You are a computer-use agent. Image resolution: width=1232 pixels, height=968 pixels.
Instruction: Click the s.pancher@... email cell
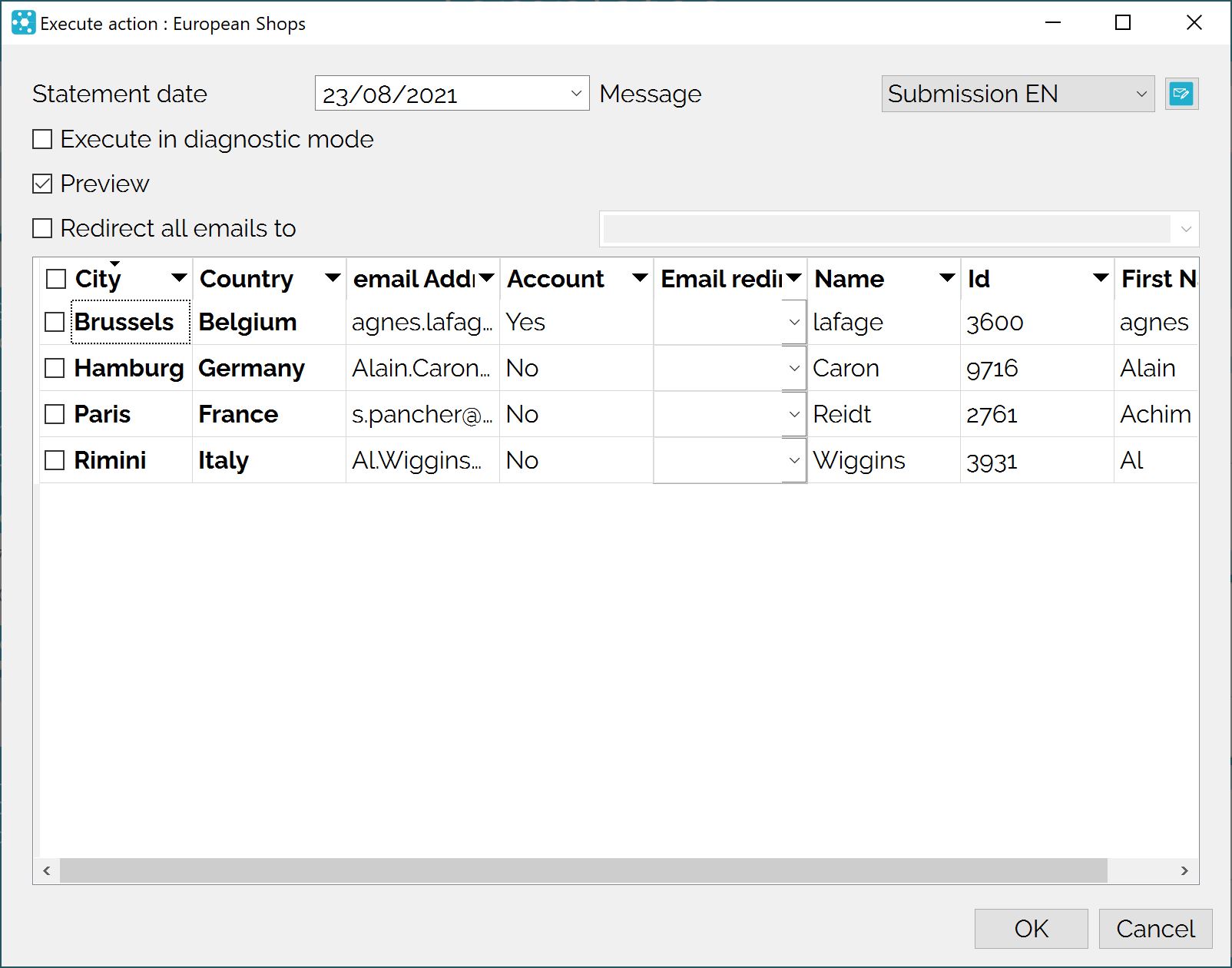(x=422, y=414)
